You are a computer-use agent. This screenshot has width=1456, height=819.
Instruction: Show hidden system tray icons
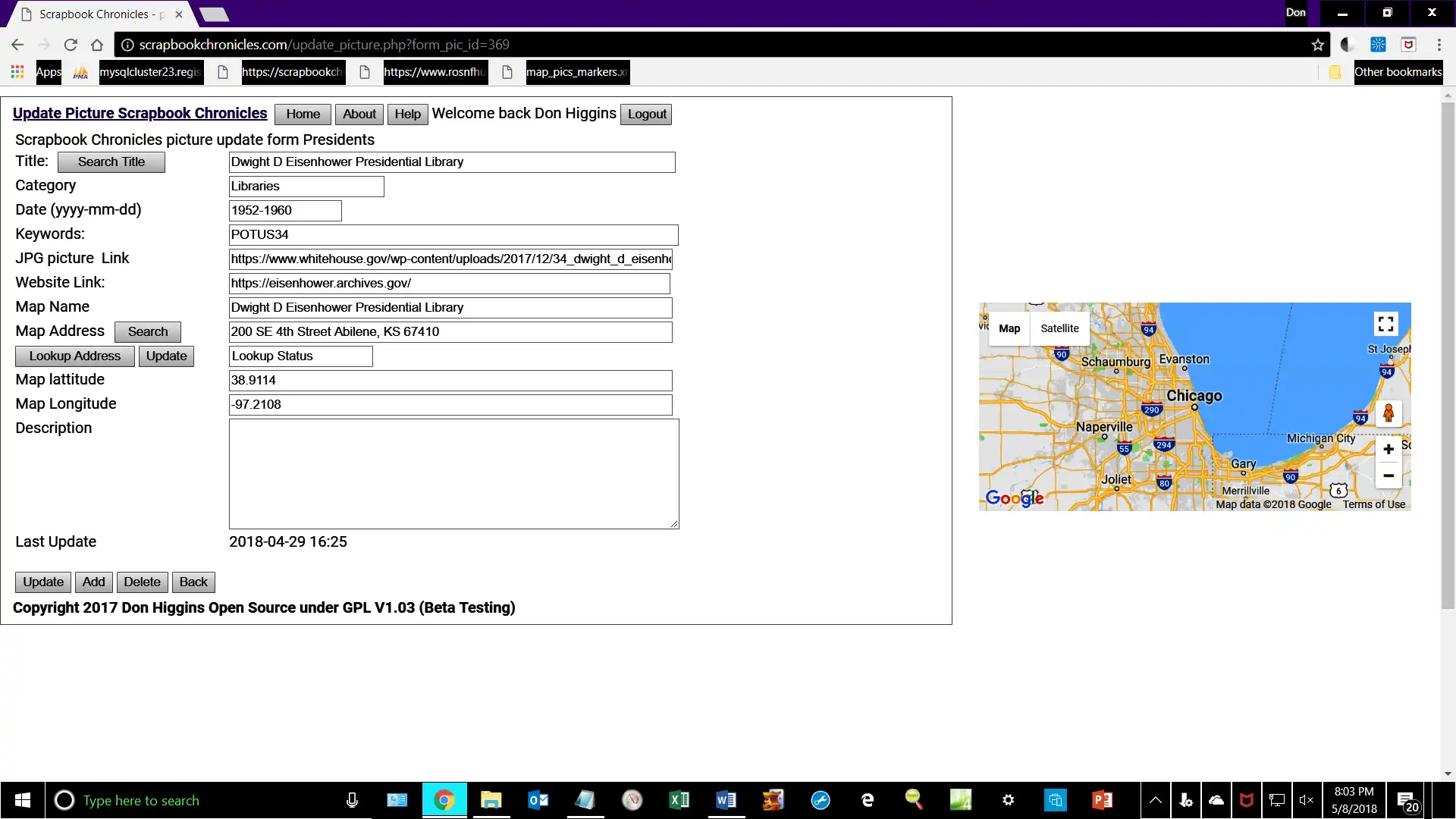(1155, 800)
